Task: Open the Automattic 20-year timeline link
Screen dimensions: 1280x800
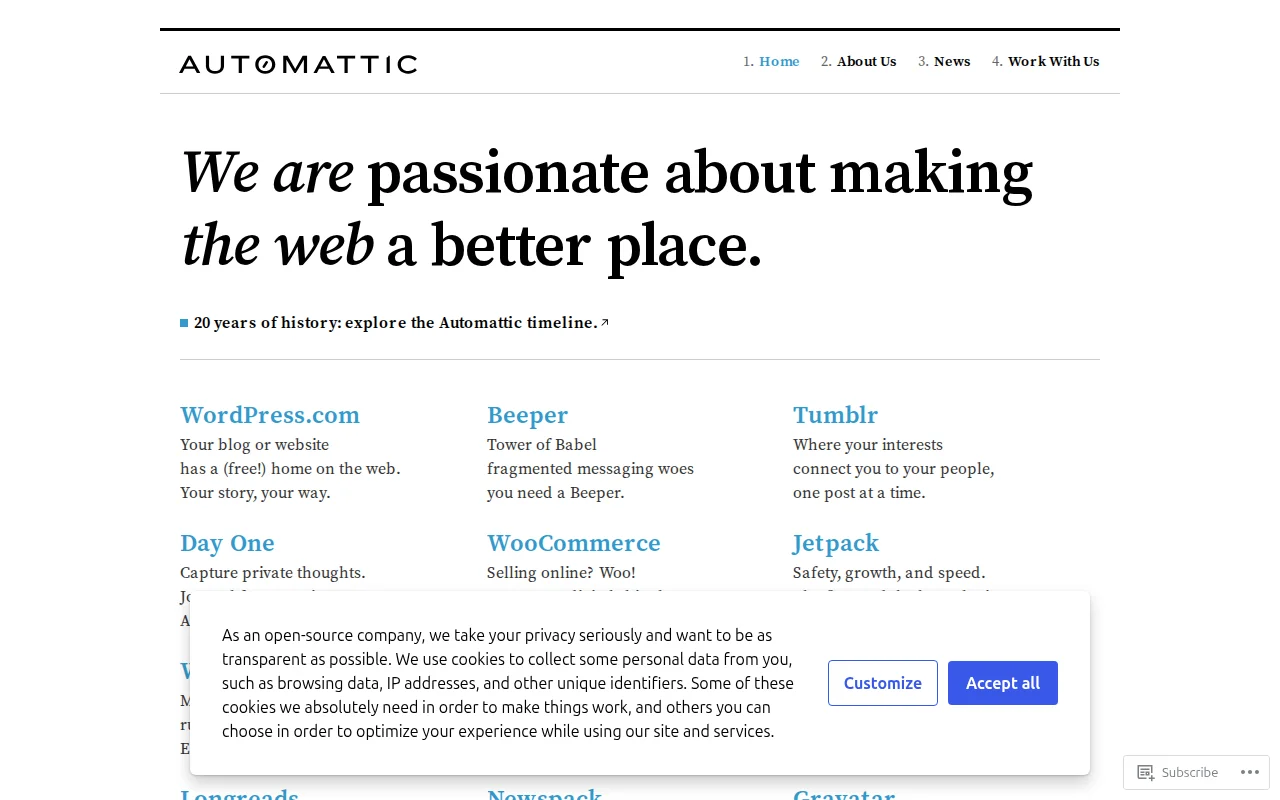Action: point(394,322)
